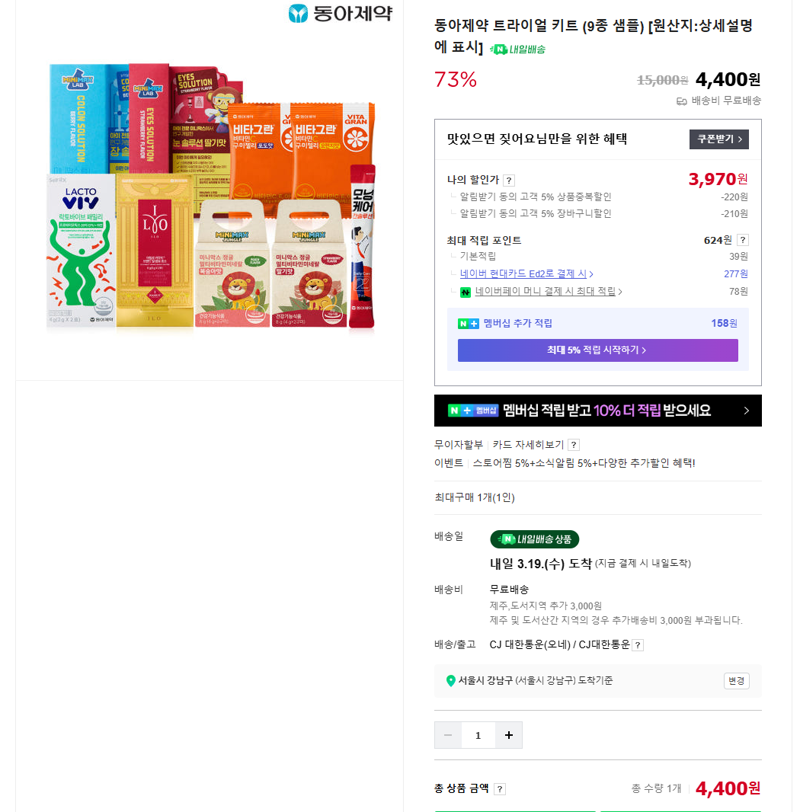Click 최대 5% 적립 시작하기 button

pos(598,350)
